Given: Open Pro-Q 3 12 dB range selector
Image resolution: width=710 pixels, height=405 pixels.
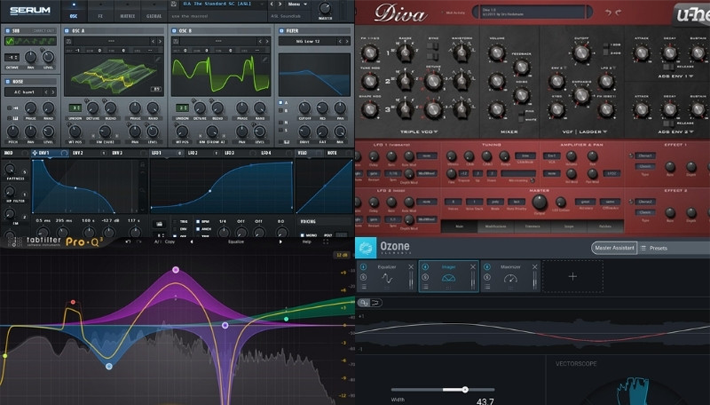Looking at the screenshot, I should click(341, 255).
